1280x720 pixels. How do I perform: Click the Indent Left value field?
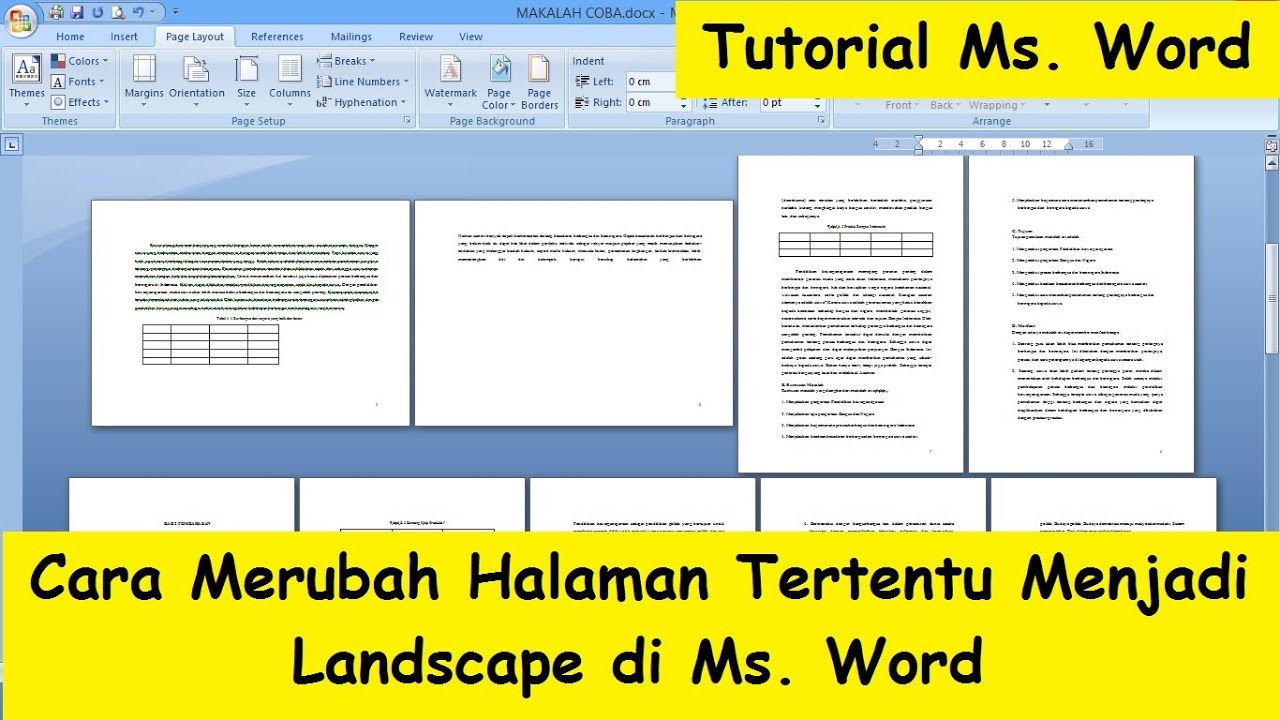click(652, 82)
